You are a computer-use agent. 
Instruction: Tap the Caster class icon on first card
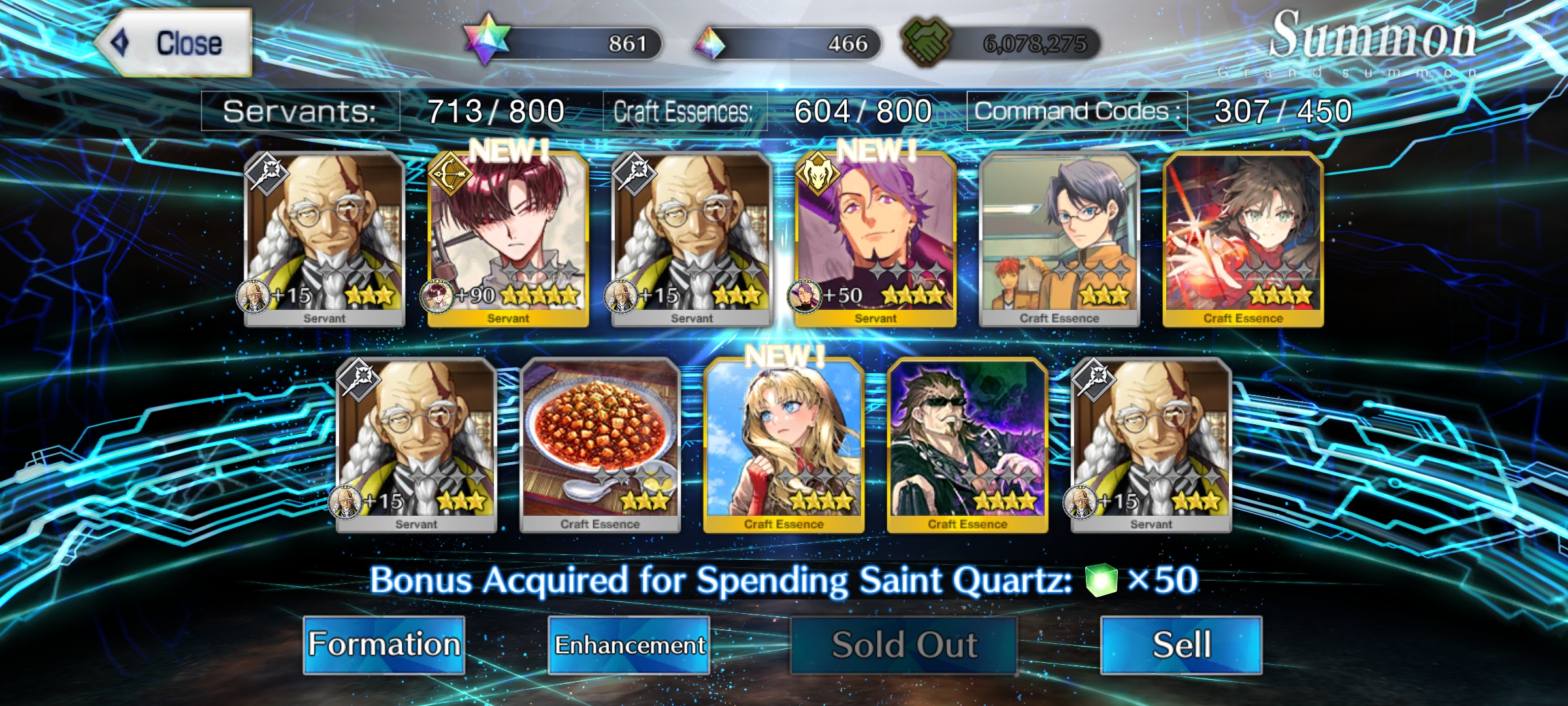coord(267,174)
